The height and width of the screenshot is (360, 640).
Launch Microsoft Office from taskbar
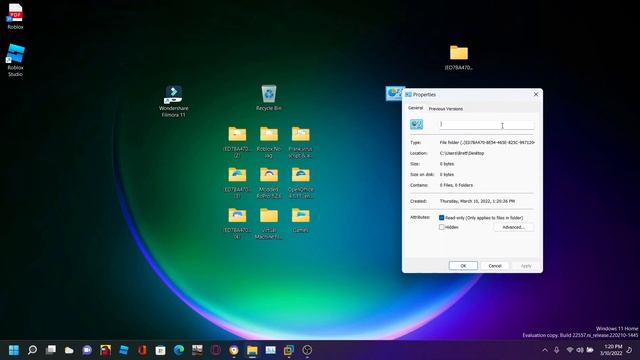(x=142, y=350)
